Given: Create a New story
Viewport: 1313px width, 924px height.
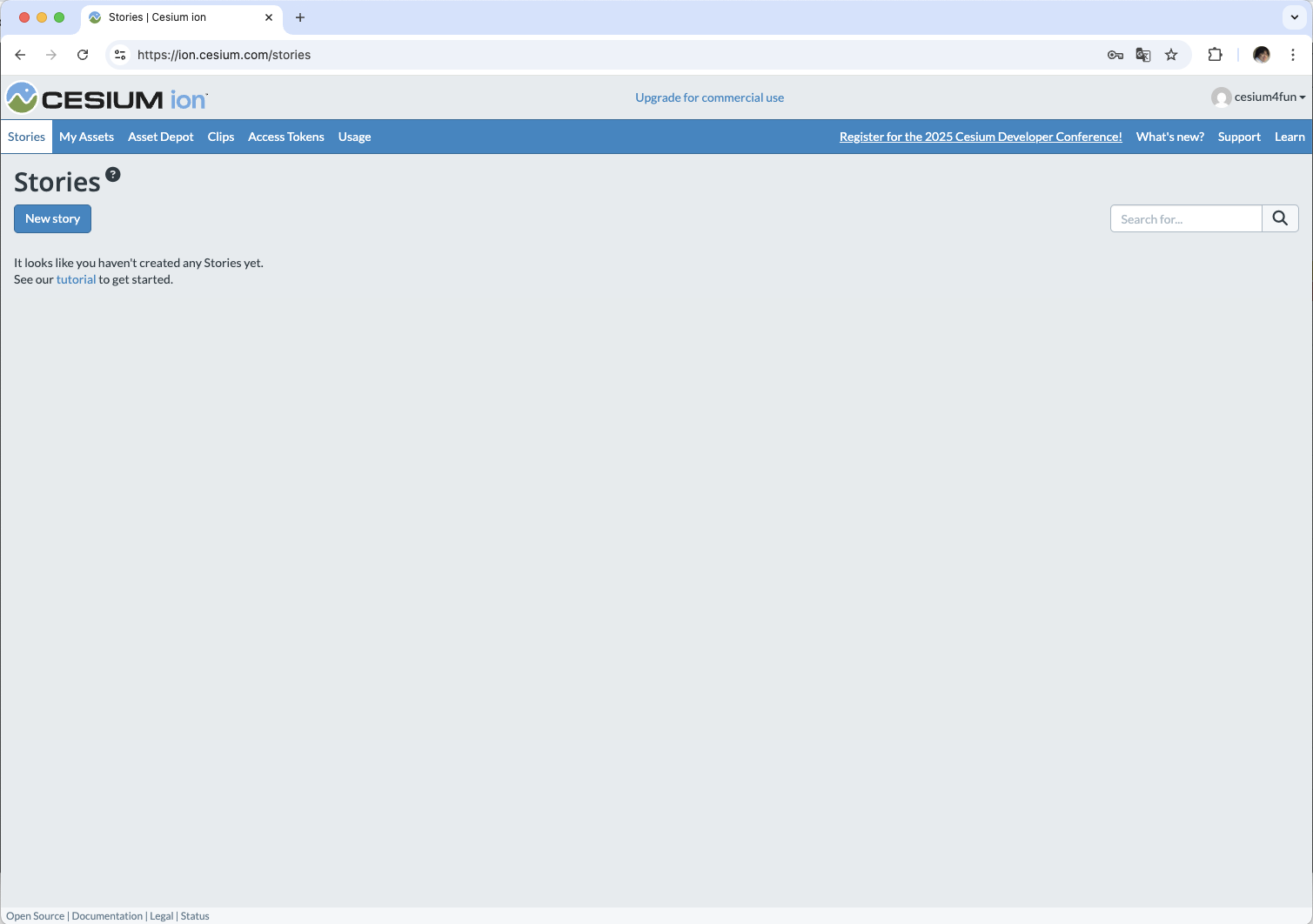Looking at the screenshot, I should point(52,218).
